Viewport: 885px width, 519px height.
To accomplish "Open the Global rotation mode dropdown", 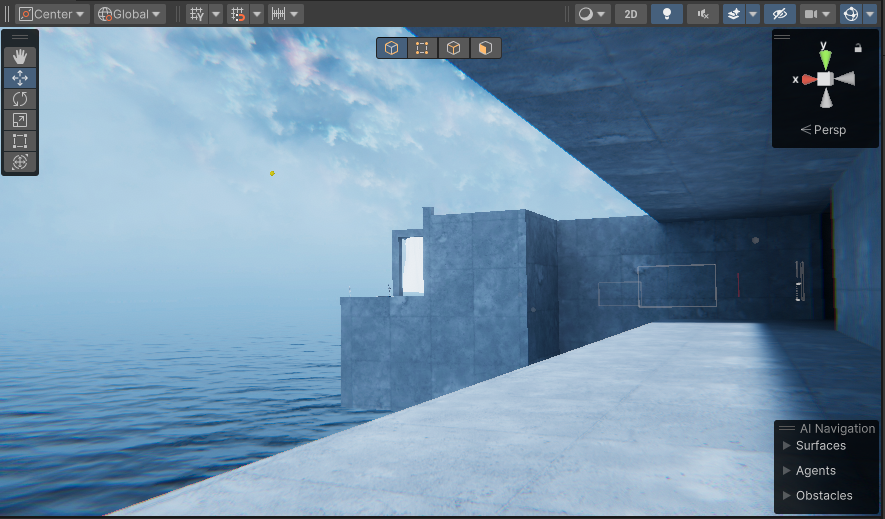I will (130, 14).
